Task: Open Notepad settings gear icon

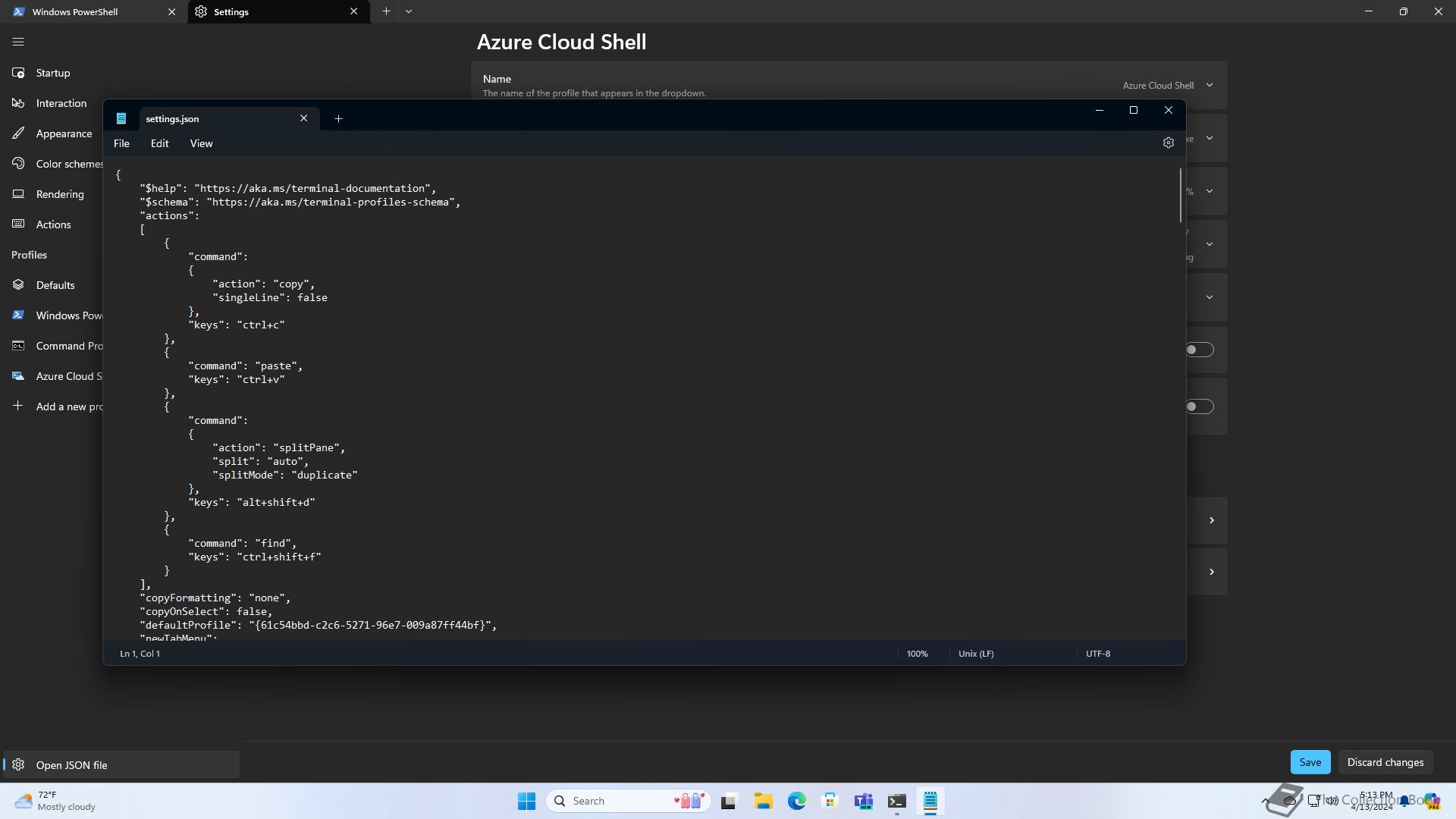Action: pos(1168,143)
